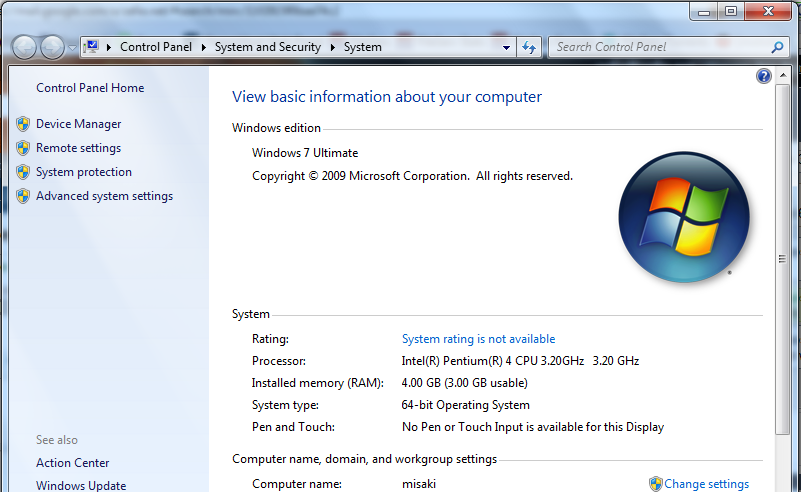
Task: Click the Back navigation arrow button
Action: (24, 47)
